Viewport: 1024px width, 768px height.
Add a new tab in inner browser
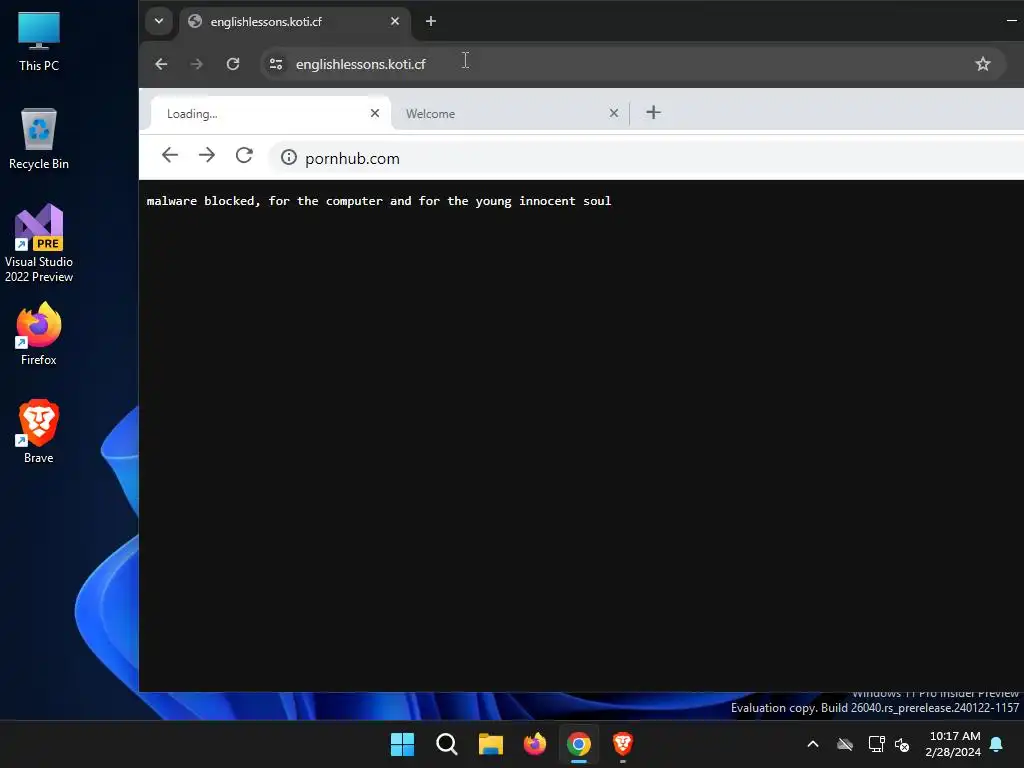(x=653, y=113)
